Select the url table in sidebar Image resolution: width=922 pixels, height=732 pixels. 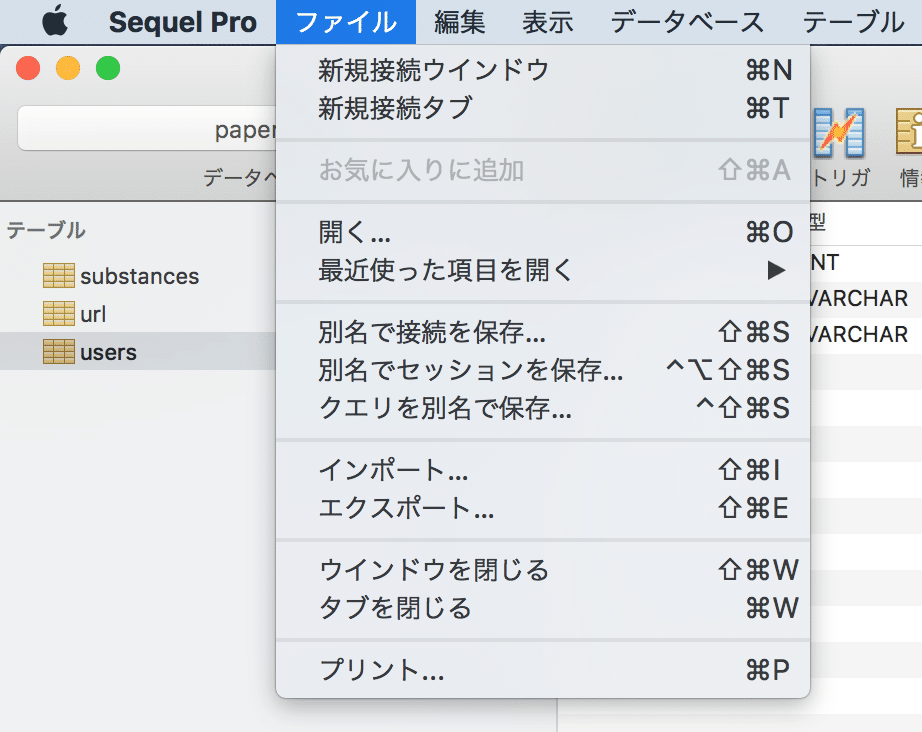[138, 313]
